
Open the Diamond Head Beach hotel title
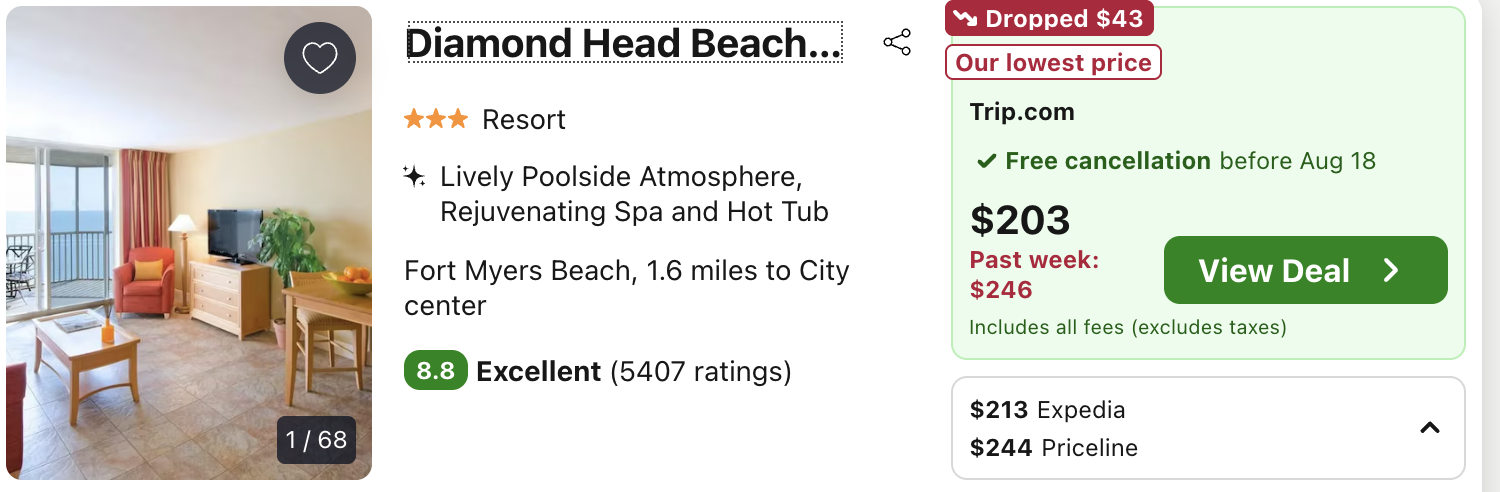tap(624, 44)
